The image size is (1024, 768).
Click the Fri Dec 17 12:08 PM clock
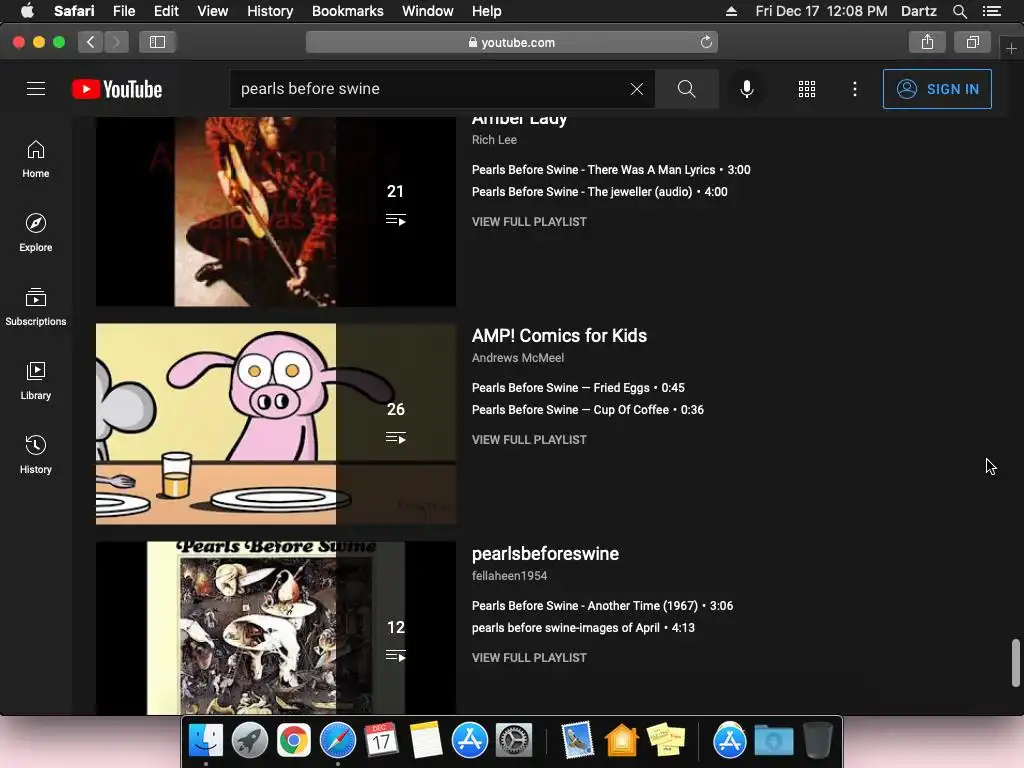tap(821, 11)
